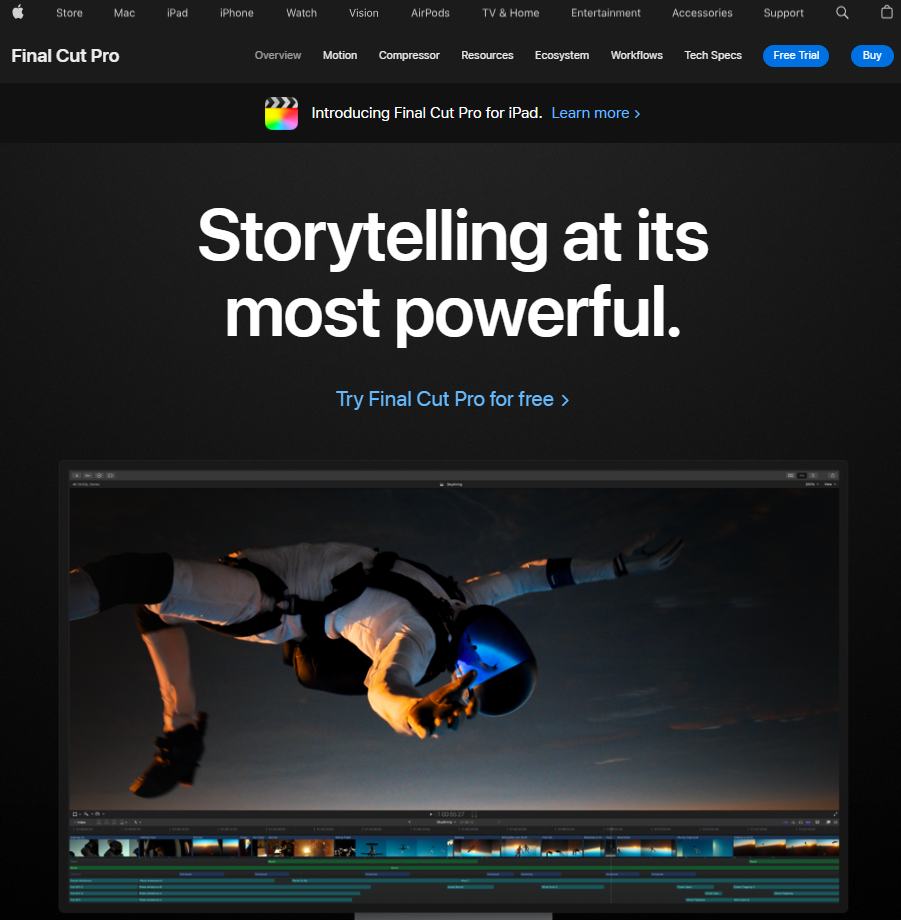
Task: Open the search magnifier icon
Action: [x=842, y=12]
